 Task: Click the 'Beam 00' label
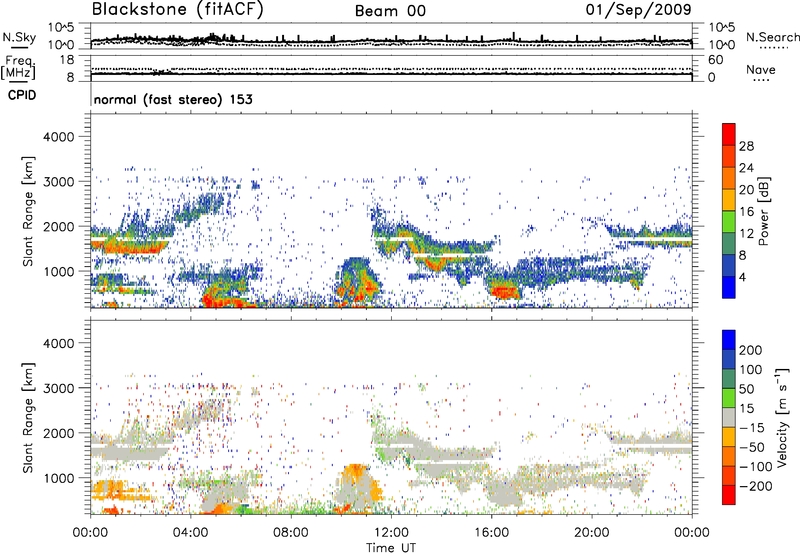pyautogui.click(x=390, y=11)
